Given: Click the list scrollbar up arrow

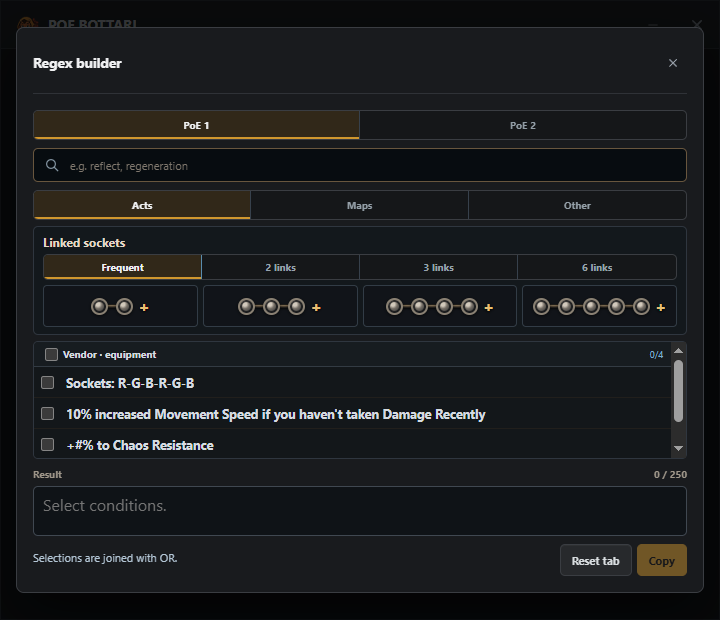Looking at the screenshot, I should (678, 351).
